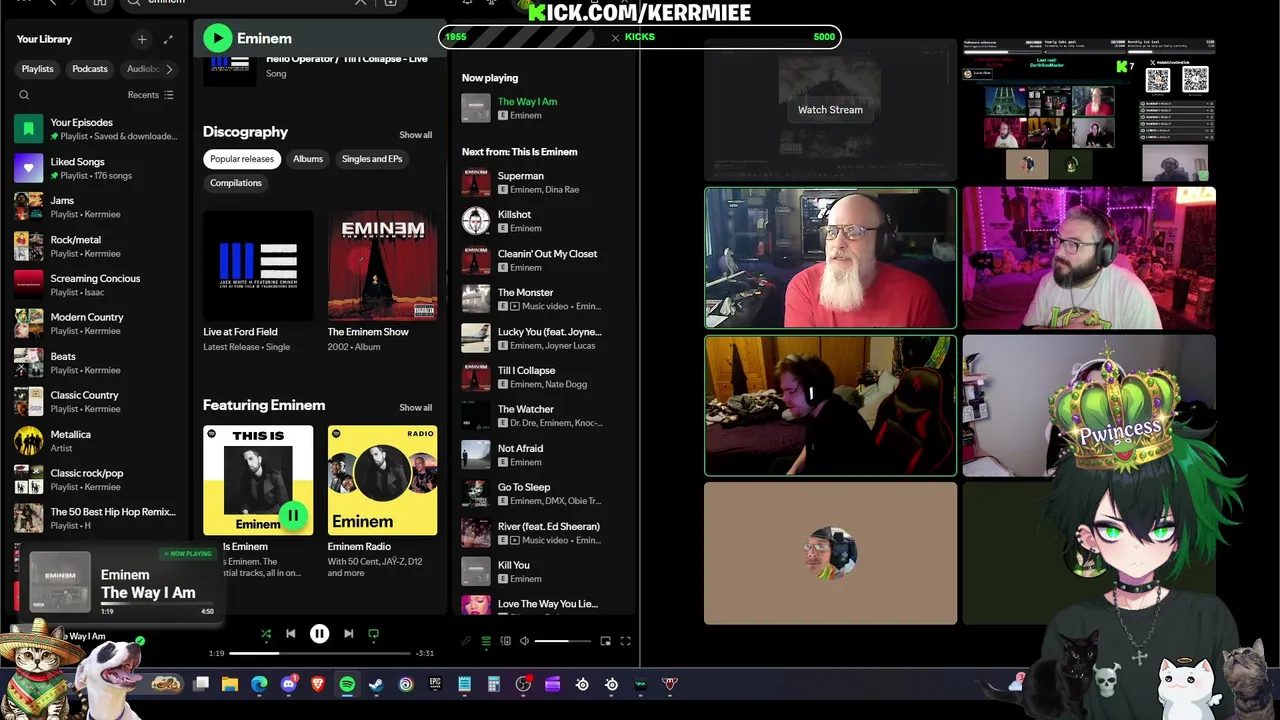The image size is (1280, 720).
Task: Toggle shuffle in the player bar
Action: [x=265, y=633]
